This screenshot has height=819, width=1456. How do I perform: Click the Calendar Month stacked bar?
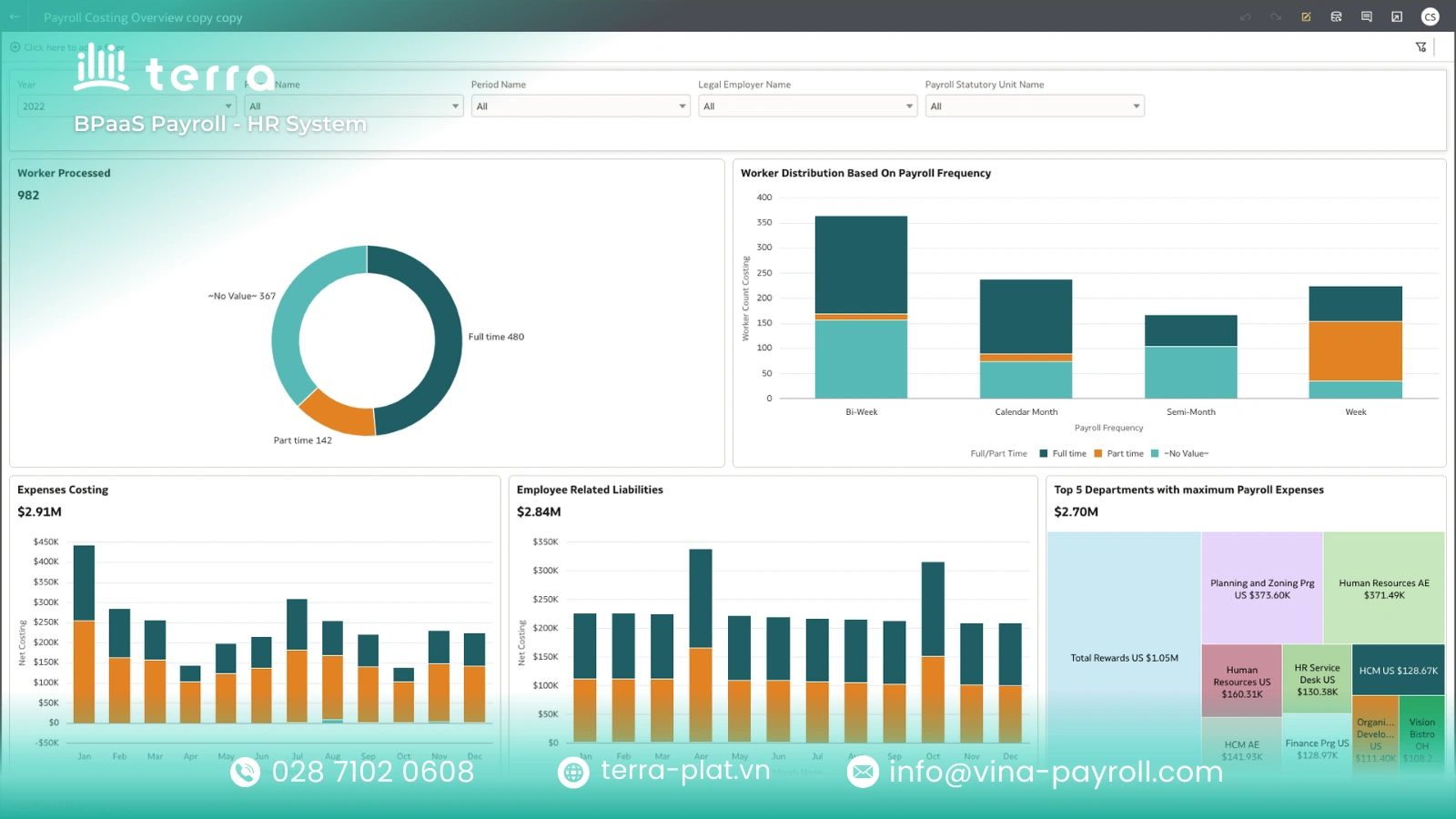[1026, 339]
